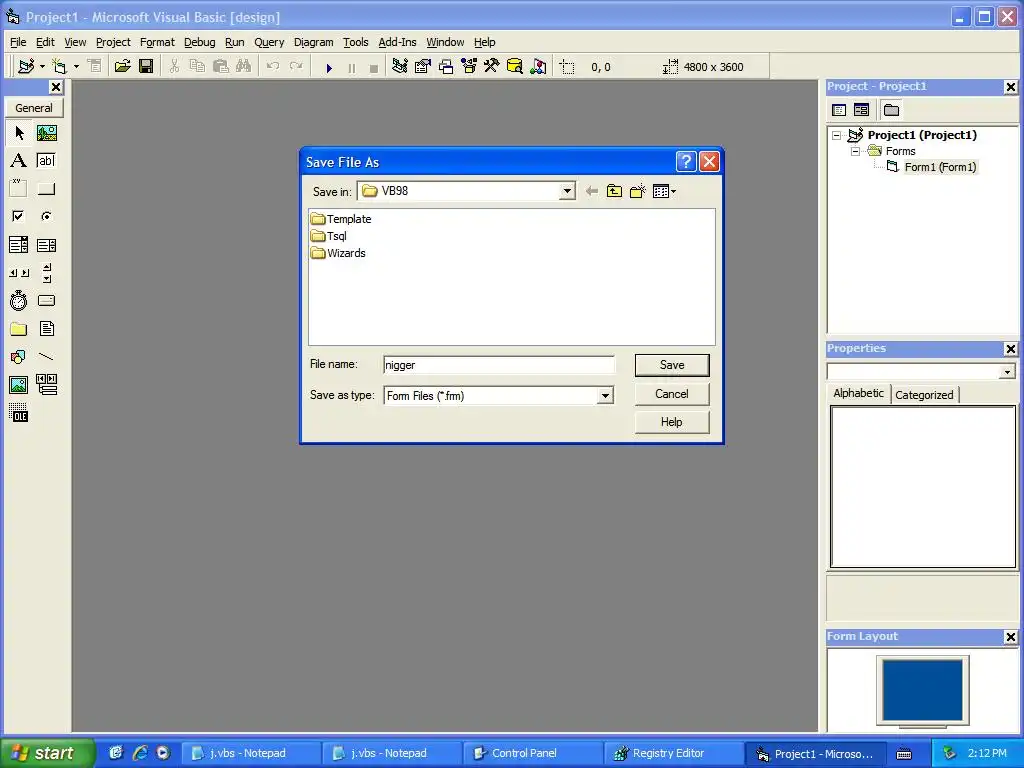The width and height of the screenshot is (1024, 768).
Task: Collapse the Project1 tree node
Action: [x=837, y=135]
